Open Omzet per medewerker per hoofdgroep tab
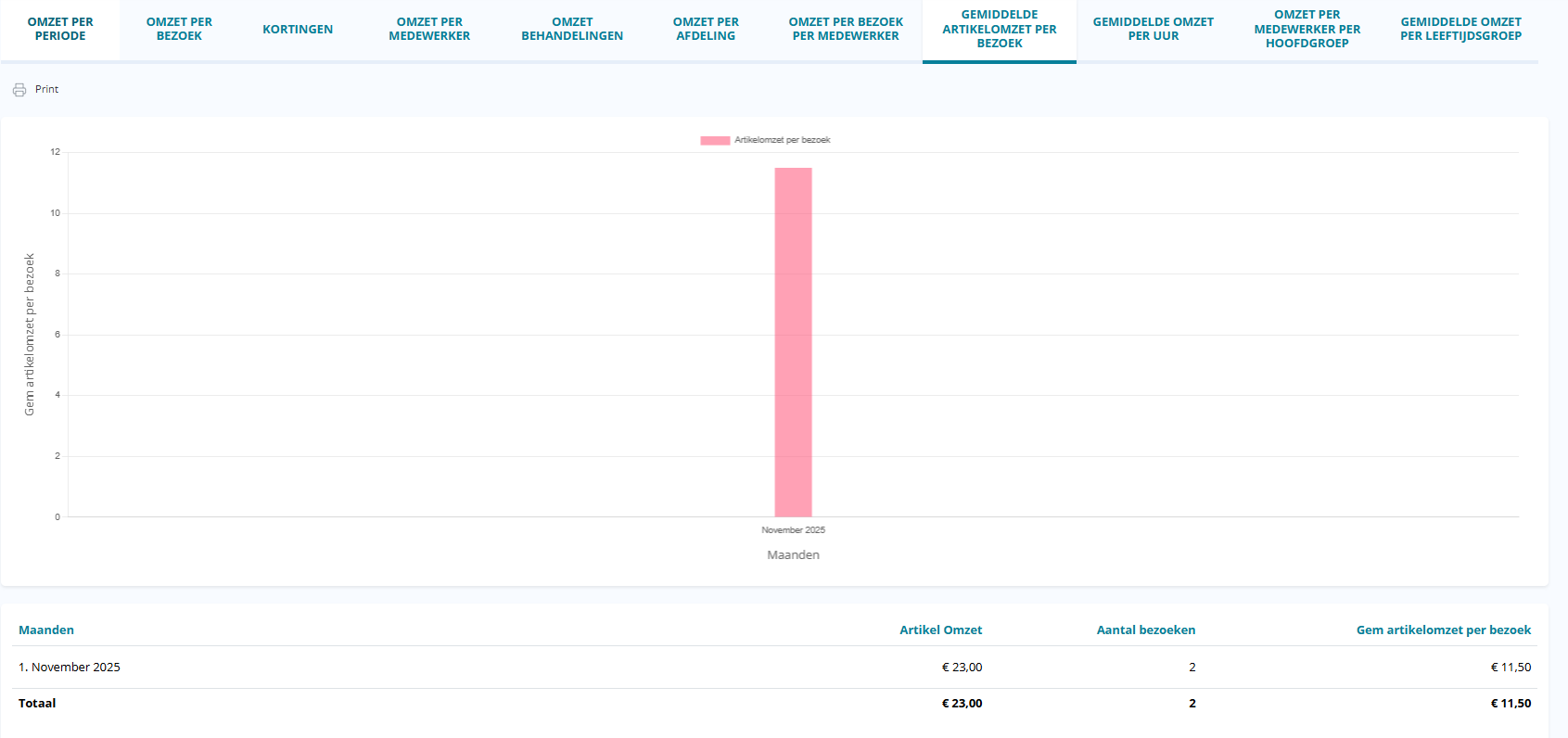The height and width of the screenshot is (738, 1568). pos(1307,30)
